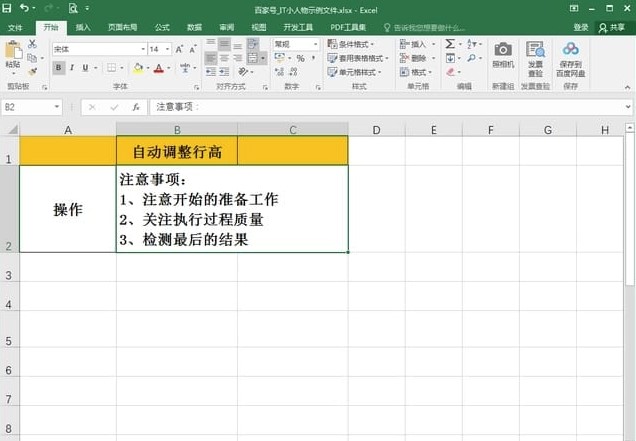The width and height of the screenshot is (636, 441).
Task: Click the Format Painter brush icon
Action: (x=33, y=71)
